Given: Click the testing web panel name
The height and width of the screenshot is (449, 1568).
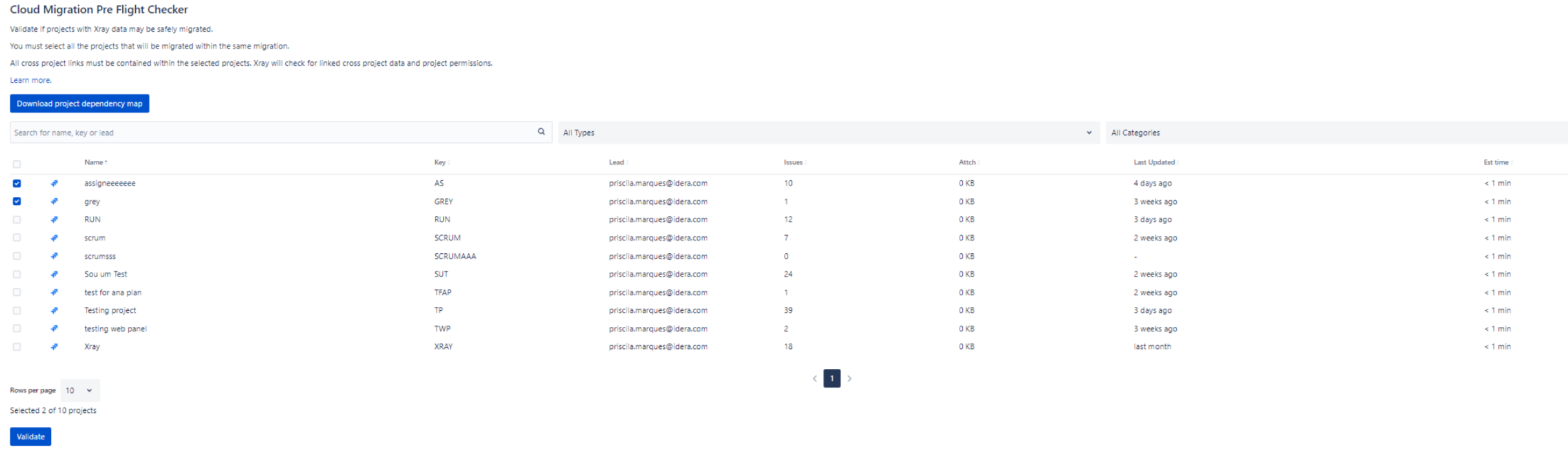Looking at the screenshot, I should [x=115, y=328].
